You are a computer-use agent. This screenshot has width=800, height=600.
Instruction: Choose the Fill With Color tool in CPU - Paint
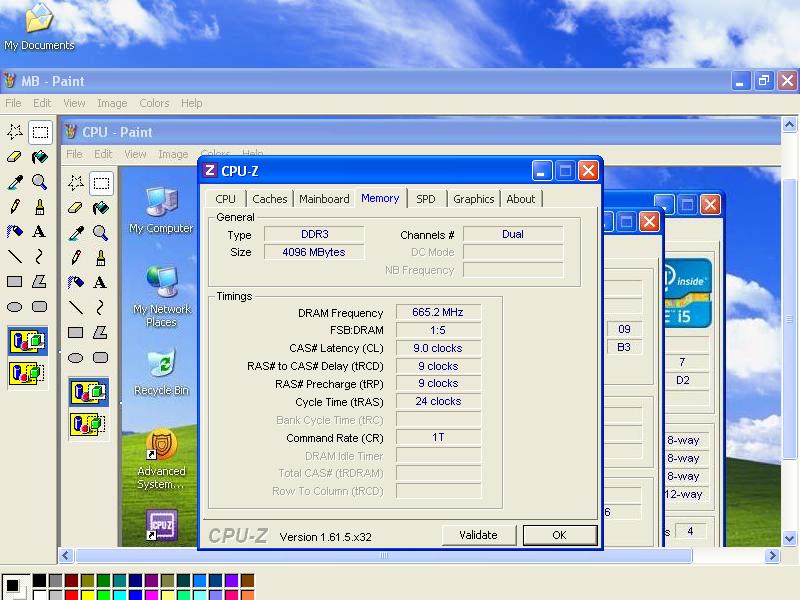[100, 208]
